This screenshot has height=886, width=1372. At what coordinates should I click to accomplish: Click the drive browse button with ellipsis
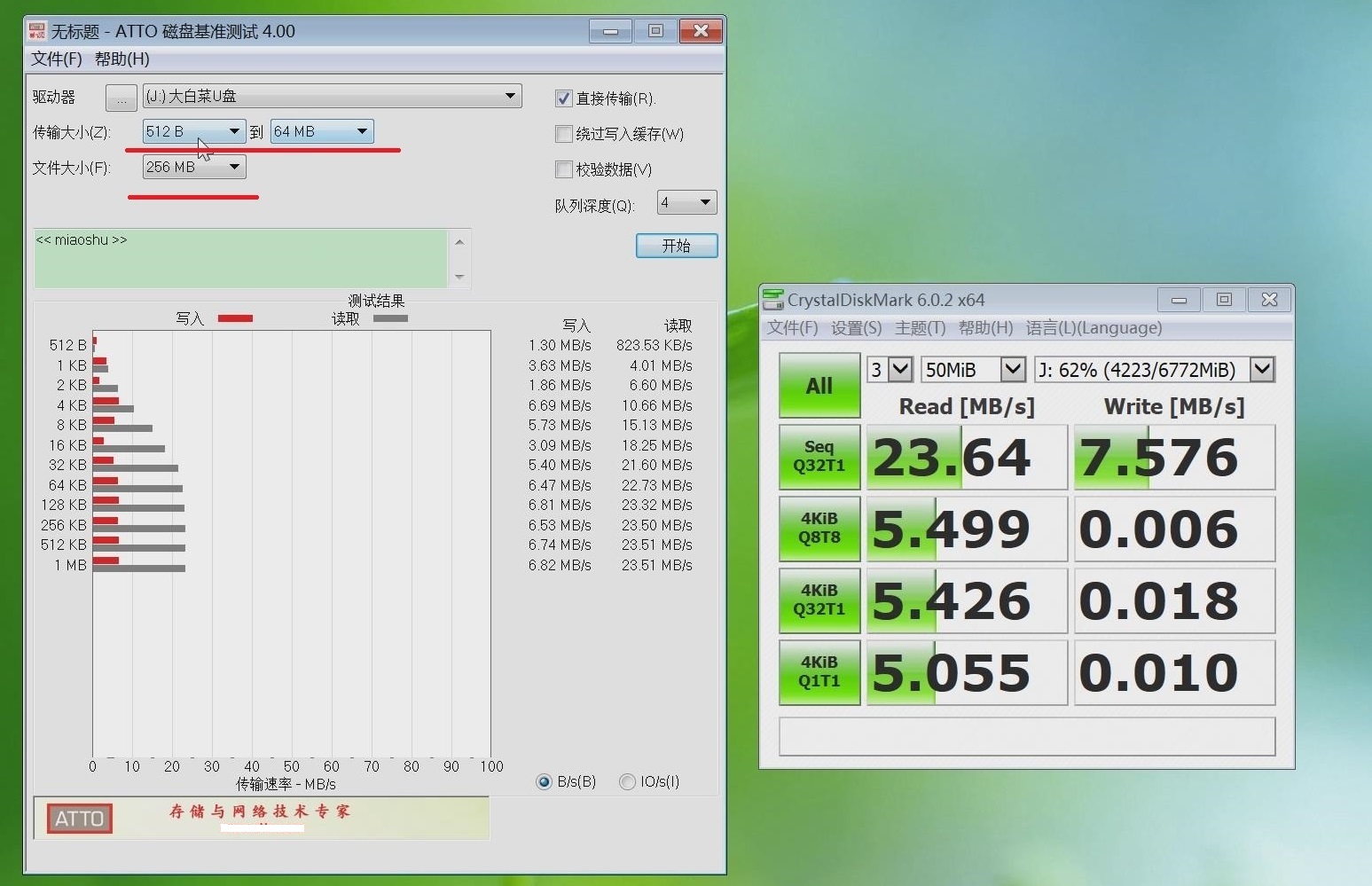click(122, 97)
